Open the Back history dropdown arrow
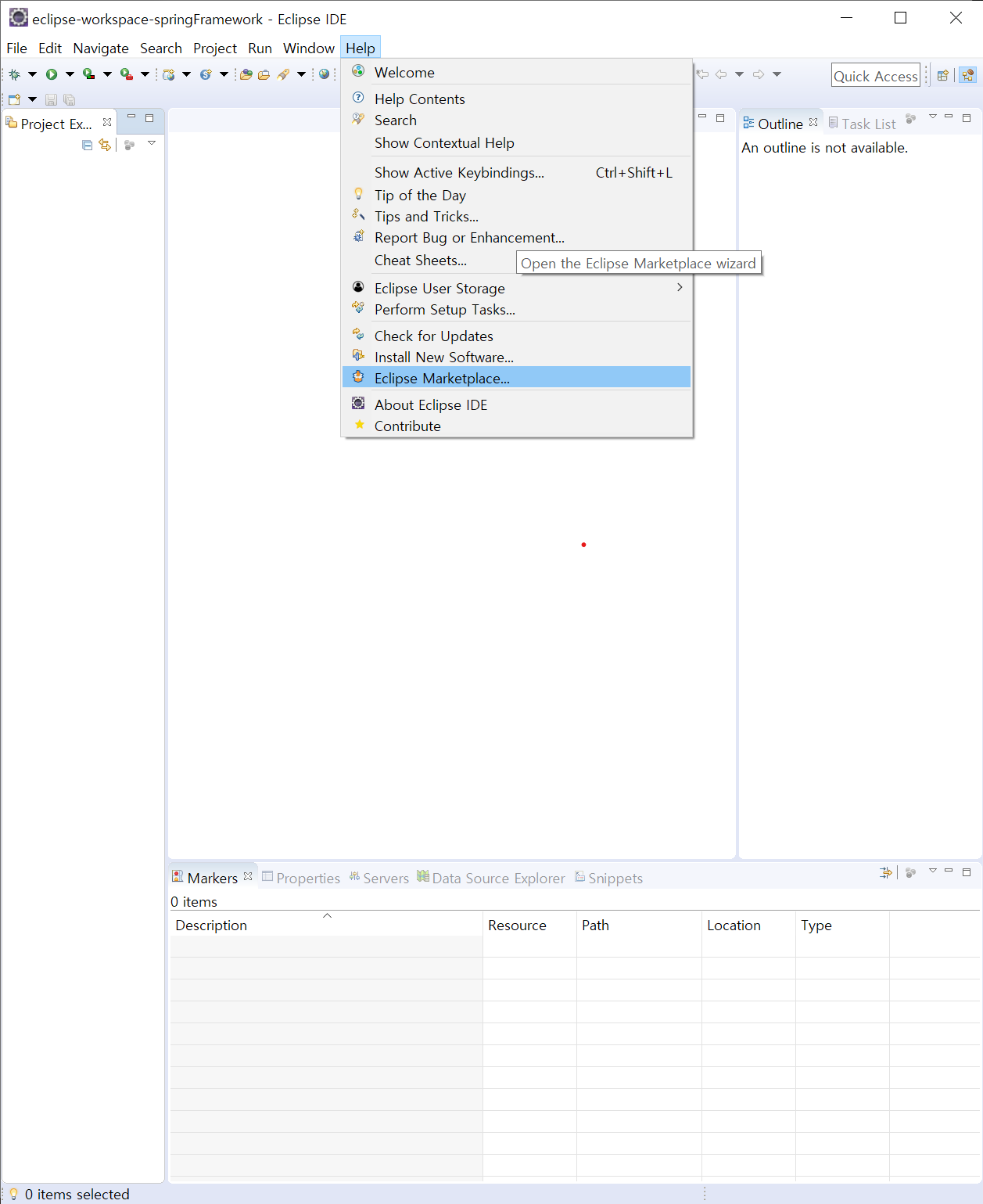The width and height of the screenshot is (983, 1204). [739, 74]
